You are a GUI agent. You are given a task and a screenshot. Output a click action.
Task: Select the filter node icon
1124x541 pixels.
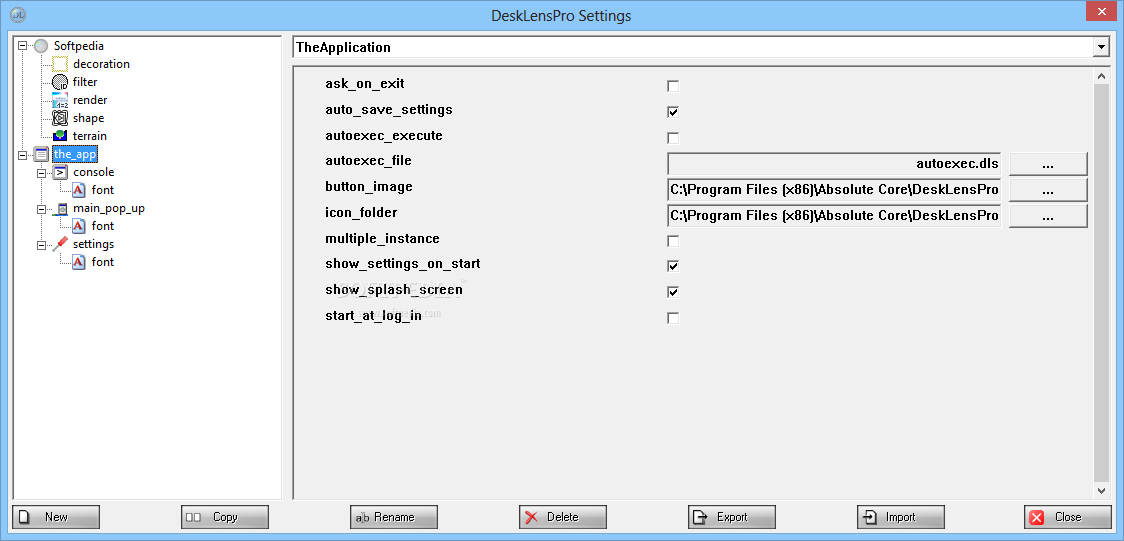[60, 82]
